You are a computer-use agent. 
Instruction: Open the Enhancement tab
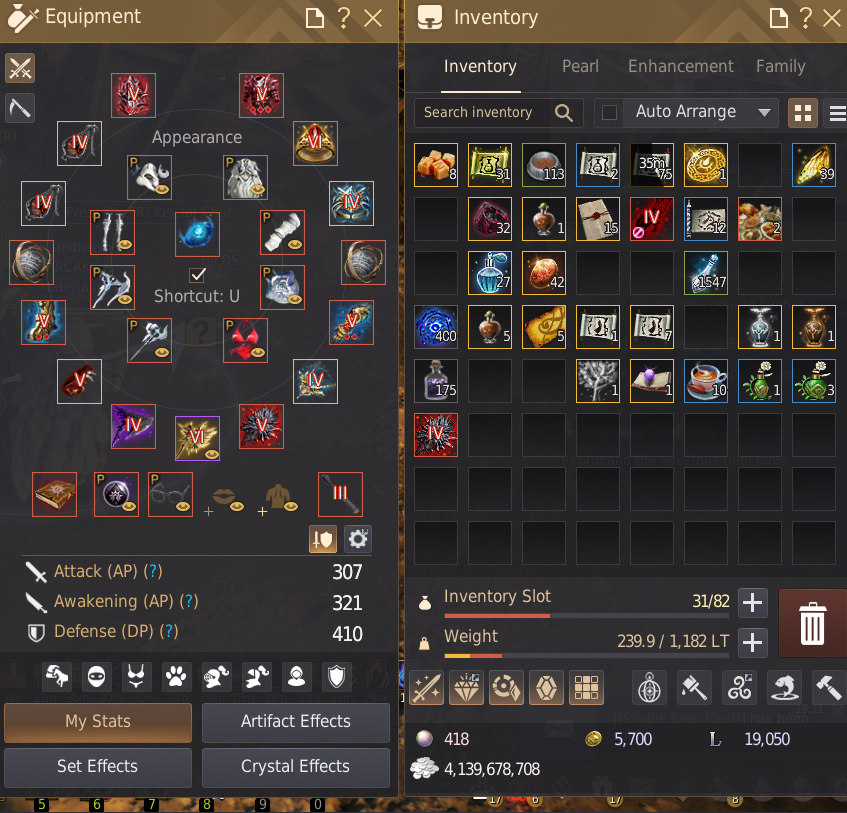(681, 66)
